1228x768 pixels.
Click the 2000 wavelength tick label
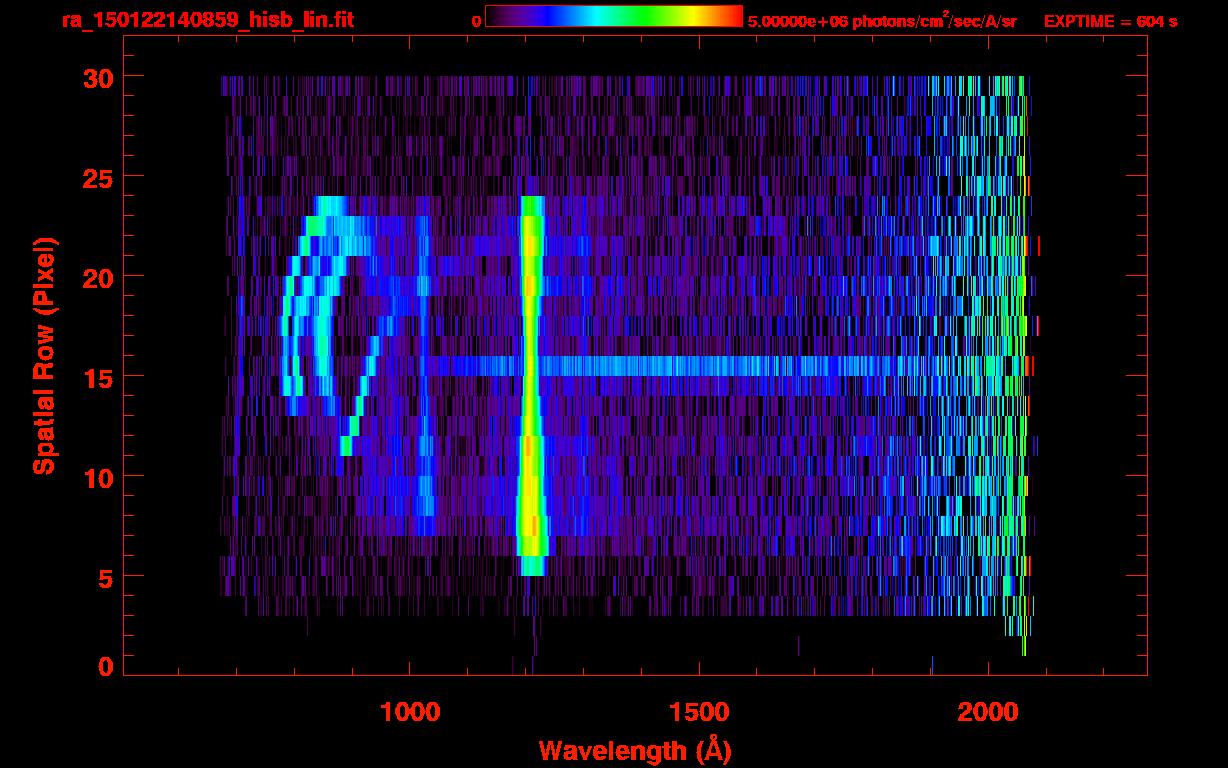click(x=988, y=712)
